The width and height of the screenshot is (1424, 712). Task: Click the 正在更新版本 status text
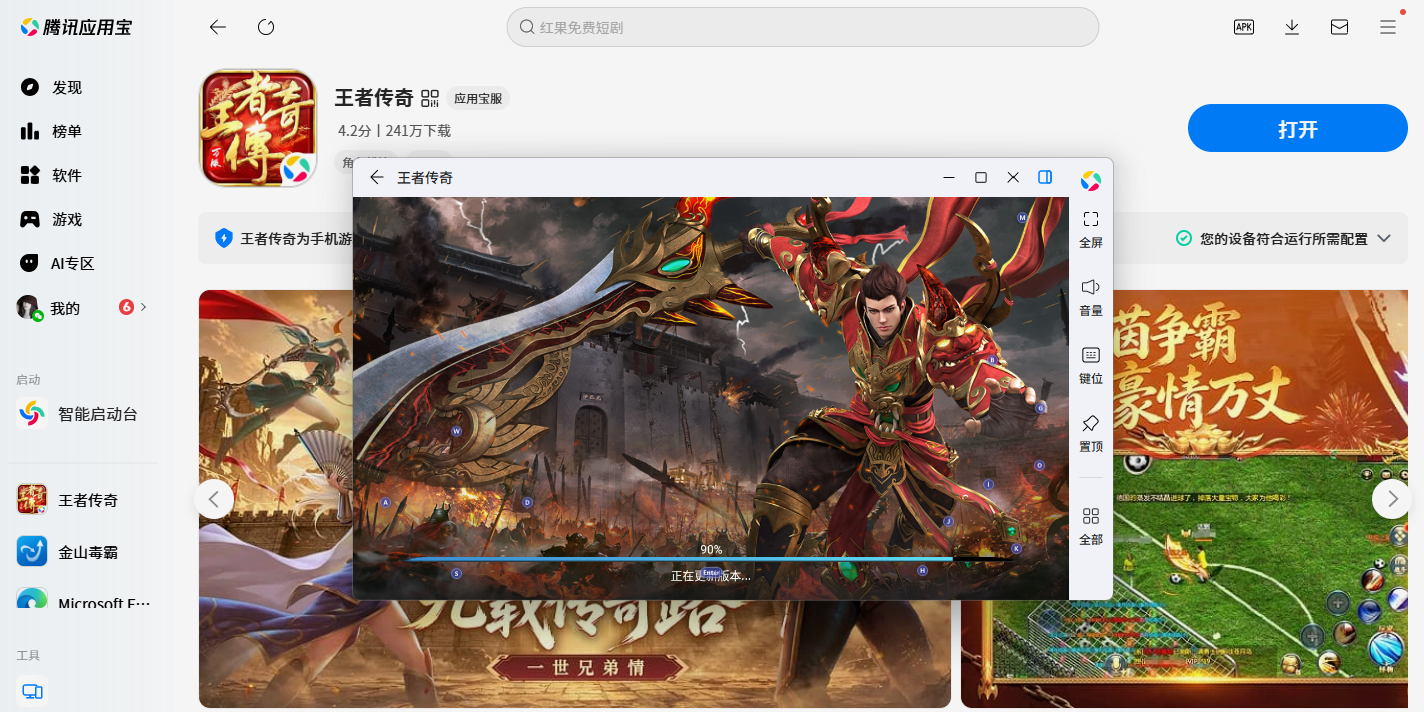point(711,576)
